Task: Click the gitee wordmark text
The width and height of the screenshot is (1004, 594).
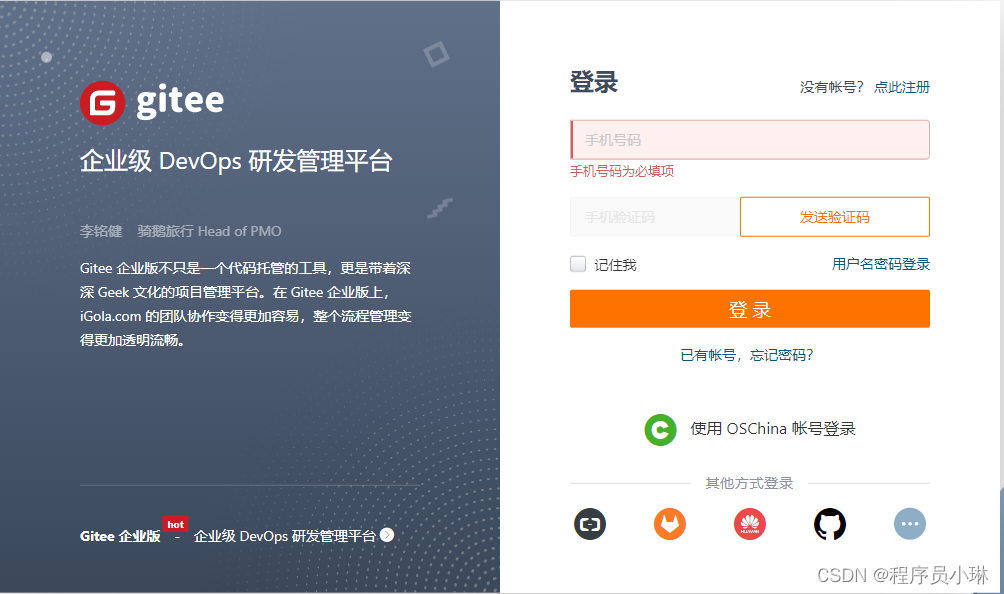Action: (x=181, y=102)
